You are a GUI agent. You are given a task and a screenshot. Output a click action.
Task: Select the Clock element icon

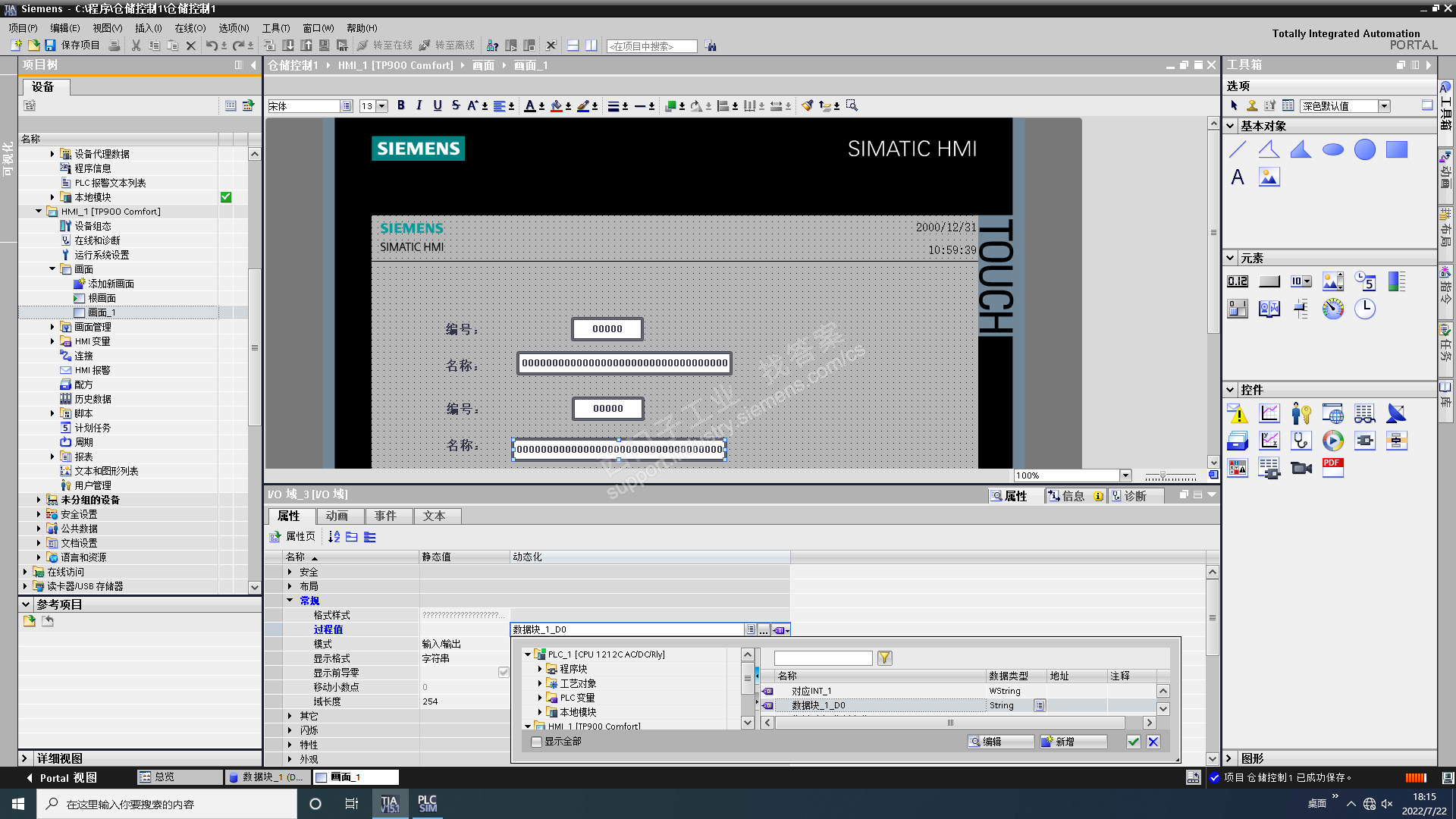[x=1364, y=308]
